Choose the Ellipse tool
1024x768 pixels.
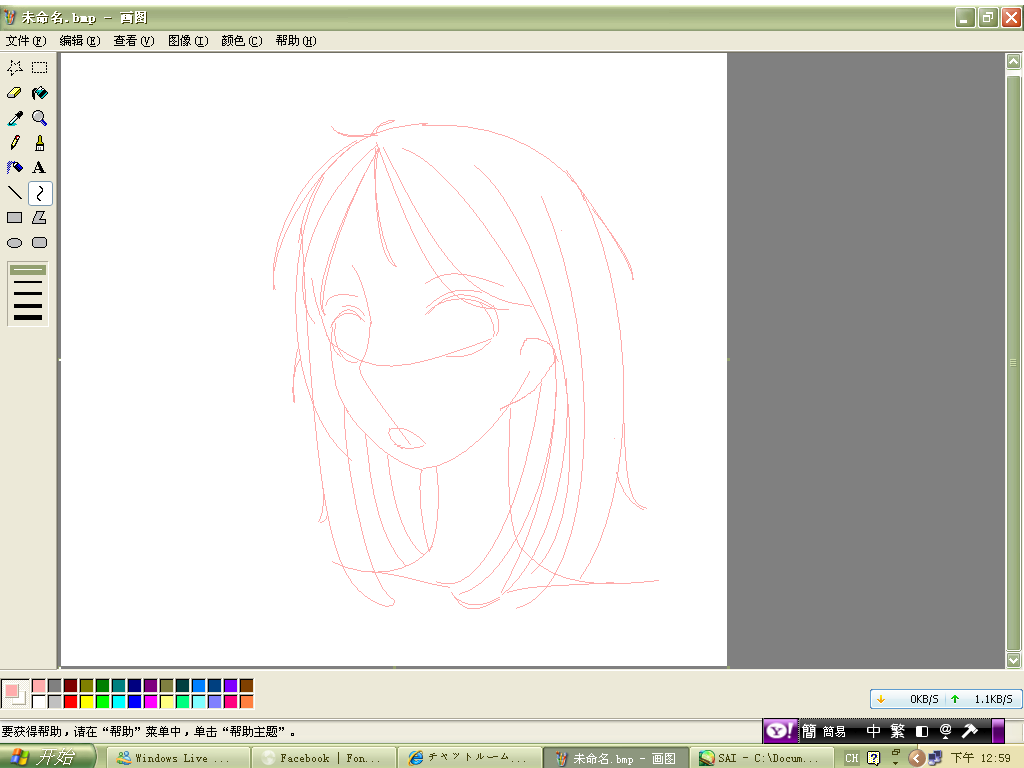(14, 243)
